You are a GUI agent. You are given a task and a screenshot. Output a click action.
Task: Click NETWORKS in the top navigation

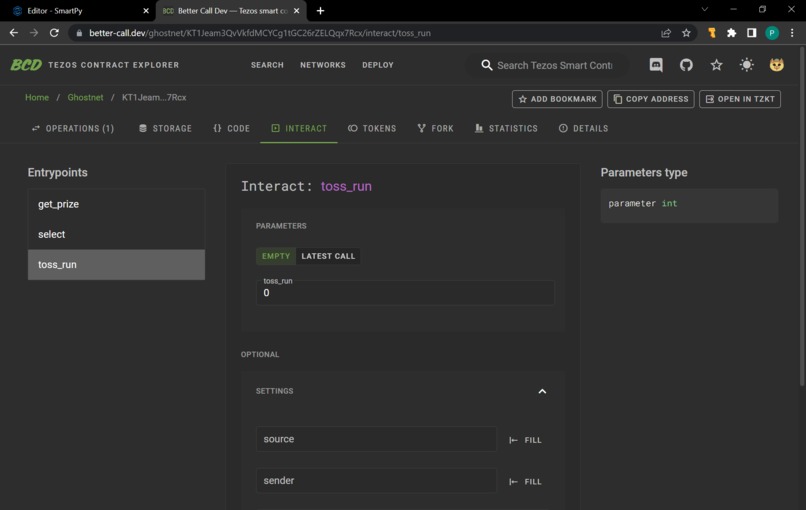tap(323, 65)
